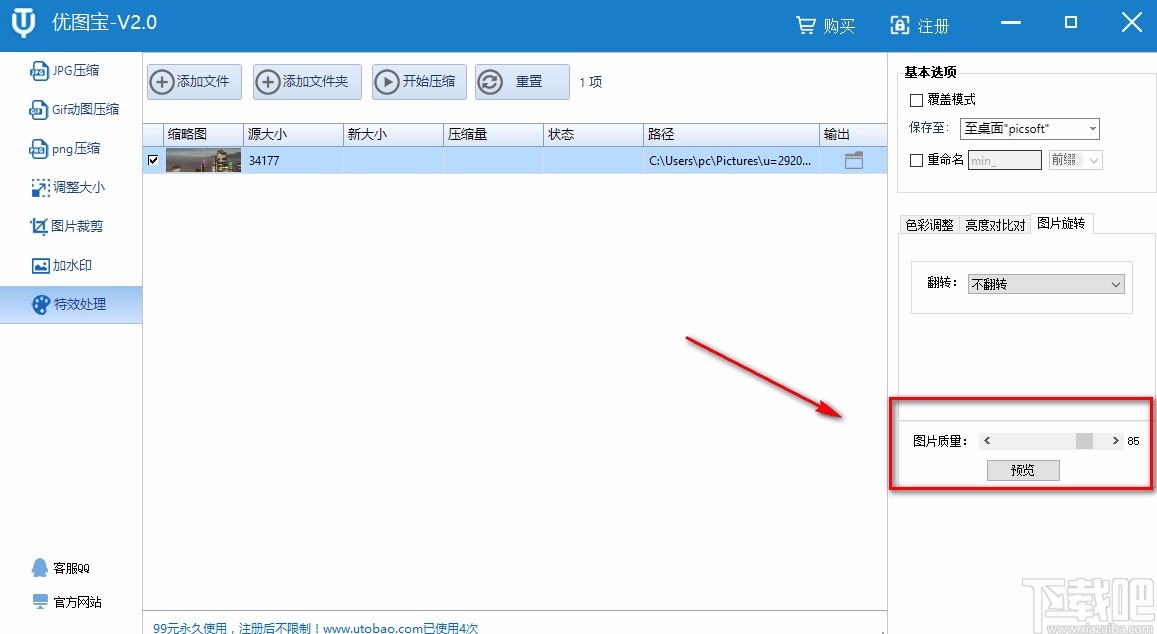The height and width of the screenshot is (634, 1157).
Task: Open the 不翻转 flip options dropdown
Action: (1046, 284)
